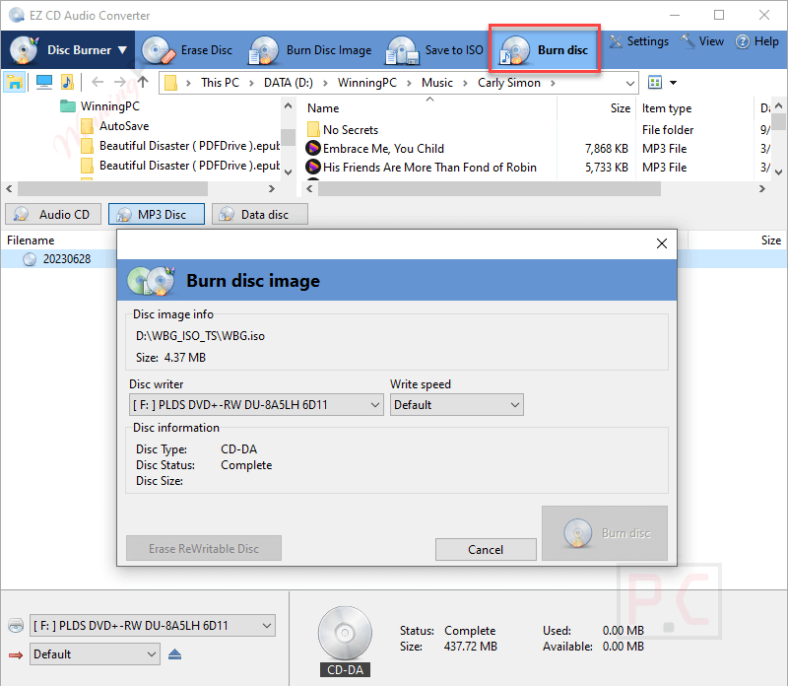The image size is (788, 686).
Task: Click the drive icon at bottom left
Action: [x=16, y=625]
